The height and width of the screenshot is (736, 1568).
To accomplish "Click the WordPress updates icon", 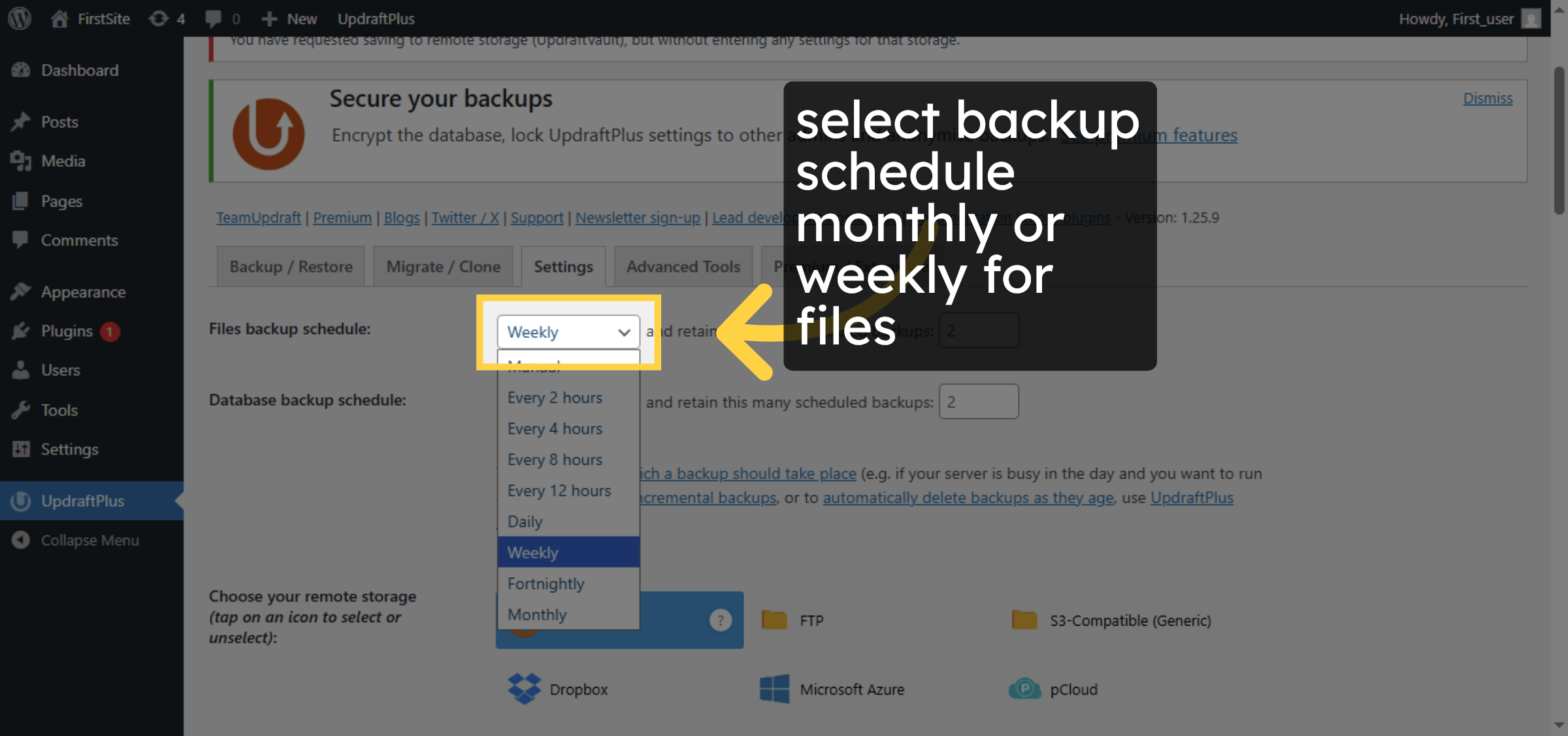I will tap(157, 18).
